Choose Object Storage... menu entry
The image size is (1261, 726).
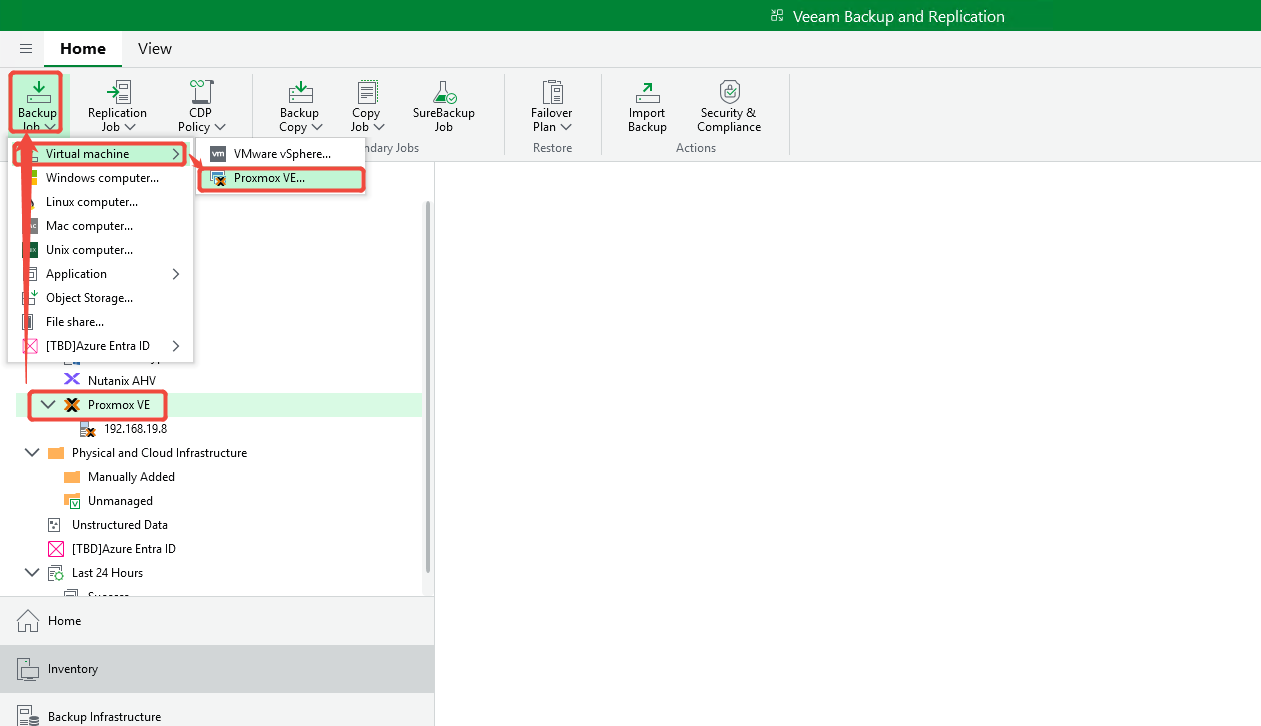click(100, 298)
